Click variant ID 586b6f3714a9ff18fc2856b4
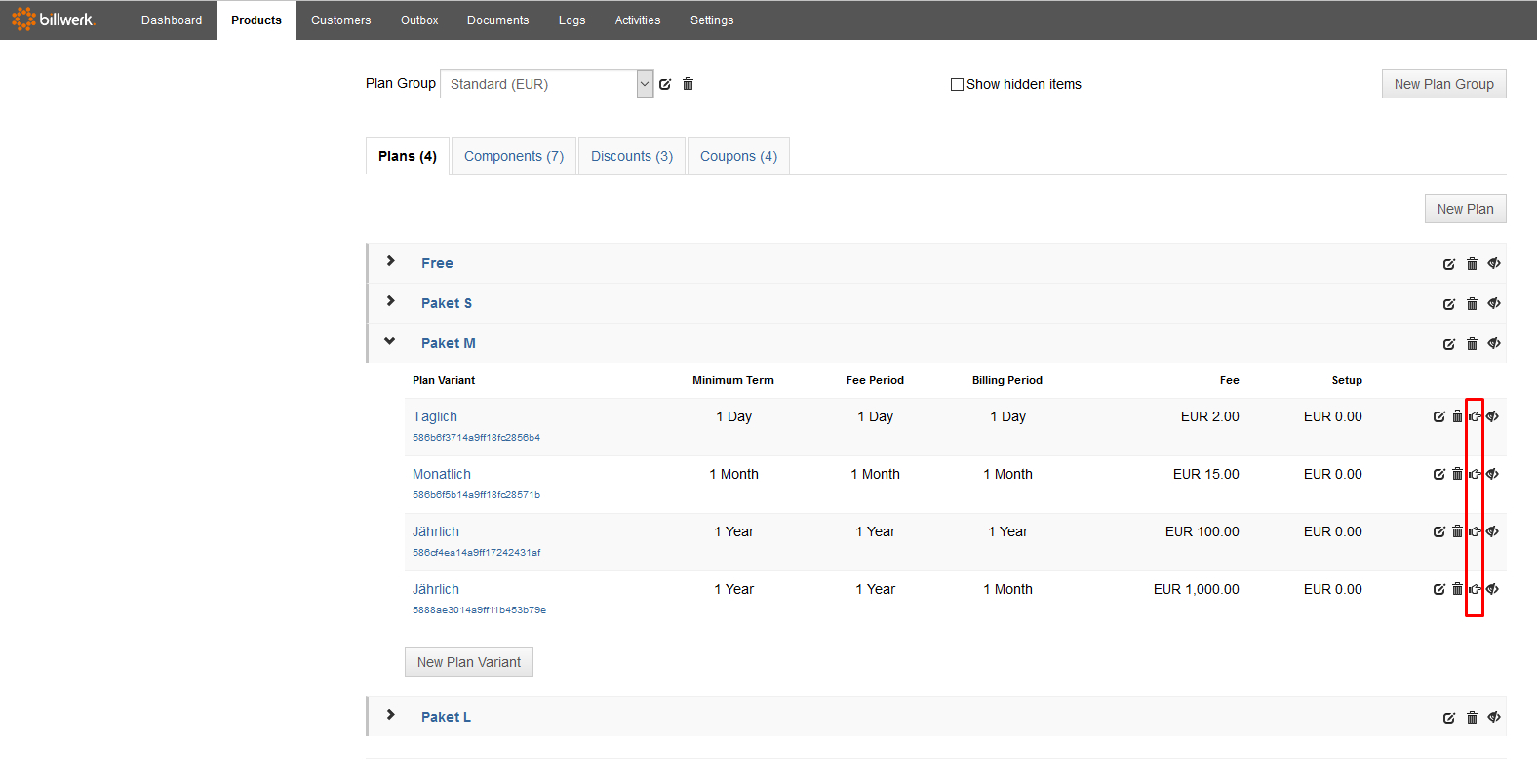Viewport: 1537px width, 784px height. [x=476, y=438]
